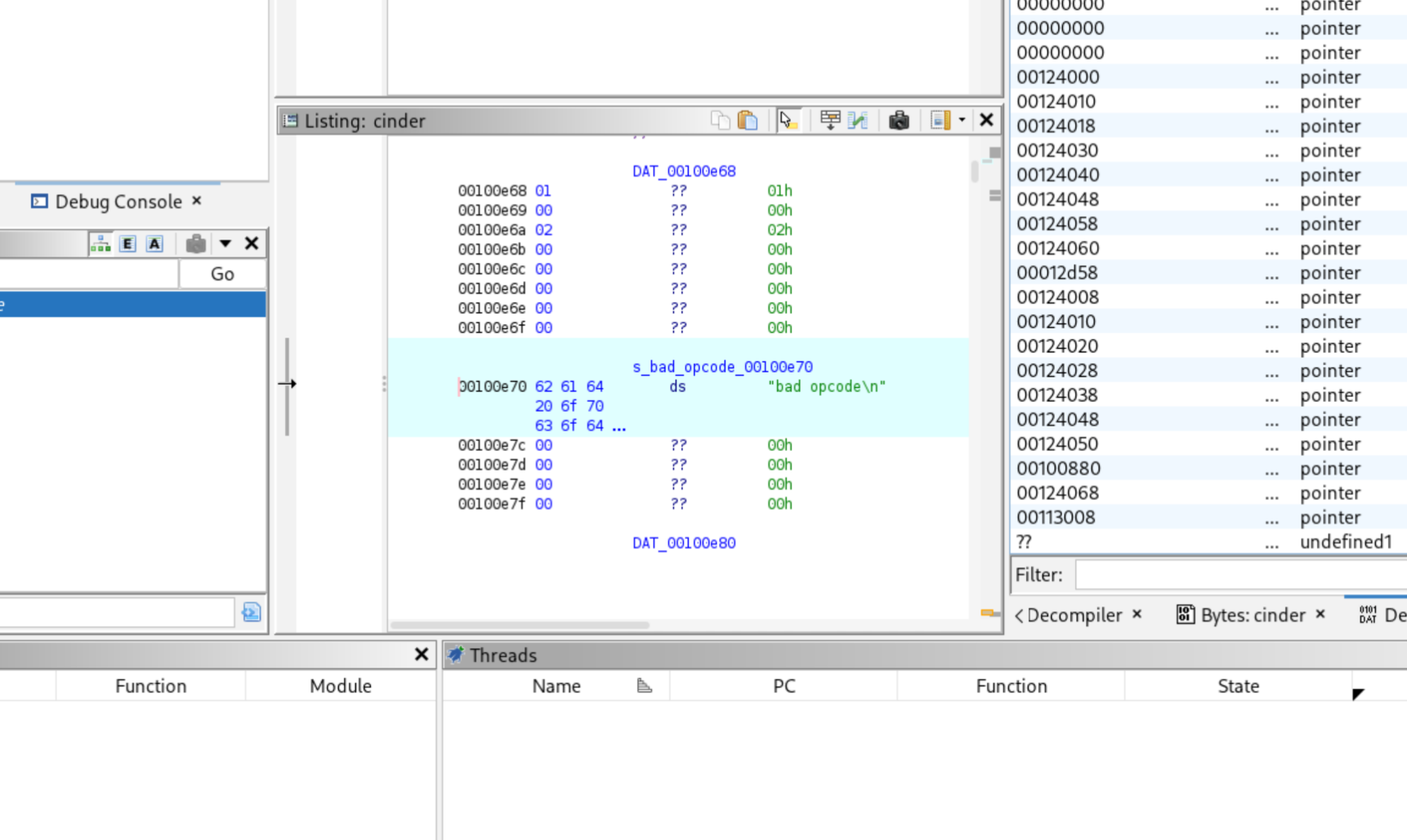Close the left model panel with the X
The width and height of the screenshot is (1407, 840).
(x=252, y=244)
